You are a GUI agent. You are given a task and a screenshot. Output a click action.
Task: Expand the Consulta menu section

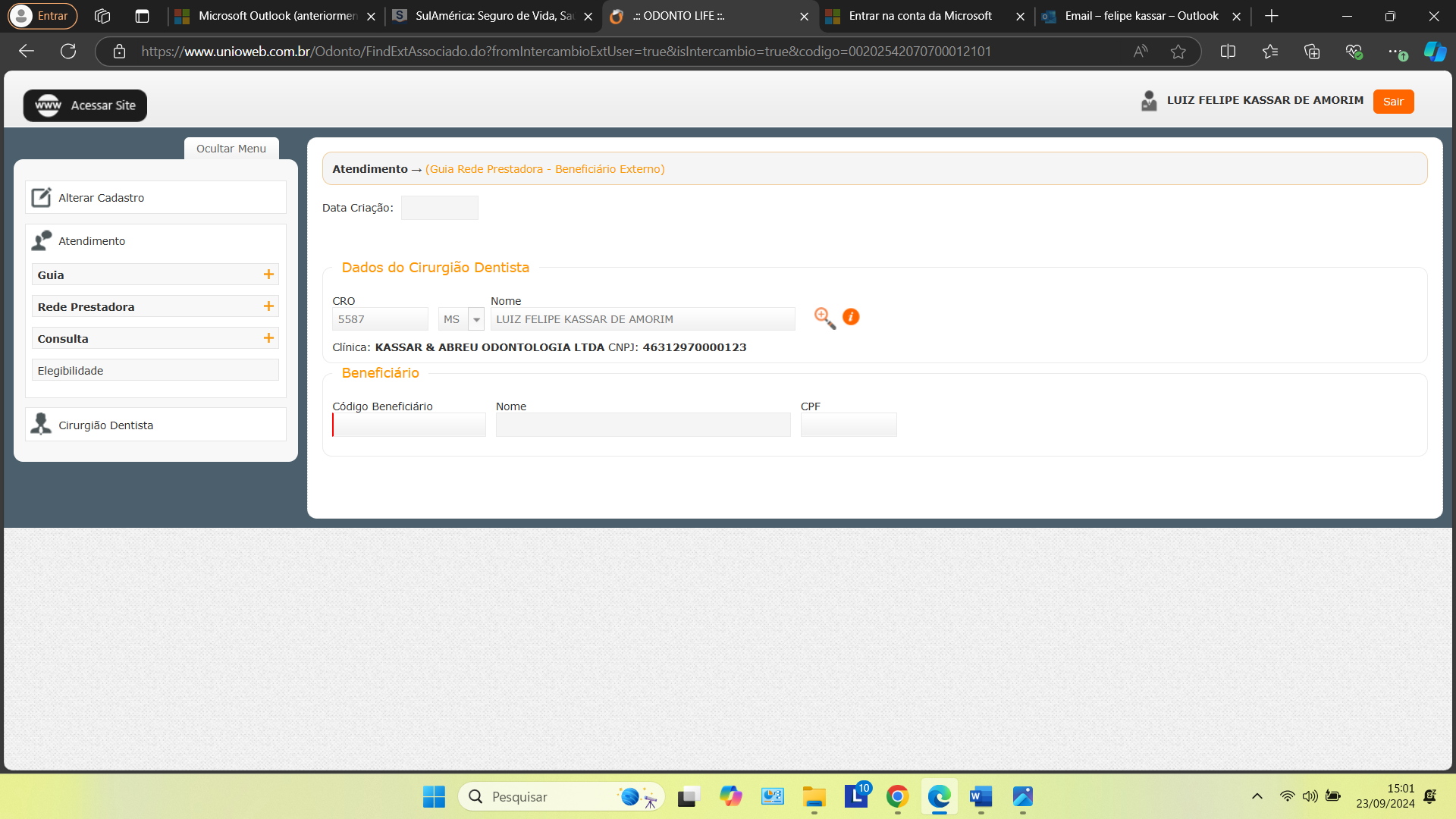point(268,338)
